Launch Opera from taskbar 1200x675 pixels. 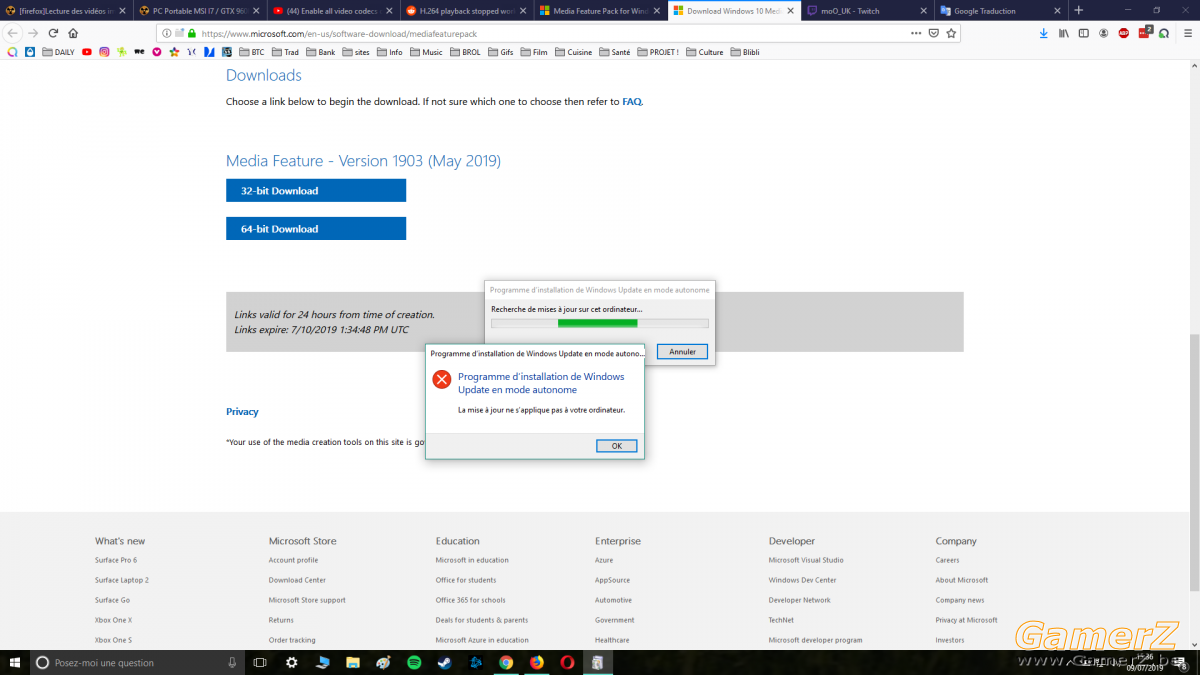pyautogui.click(x=567, y=662)
